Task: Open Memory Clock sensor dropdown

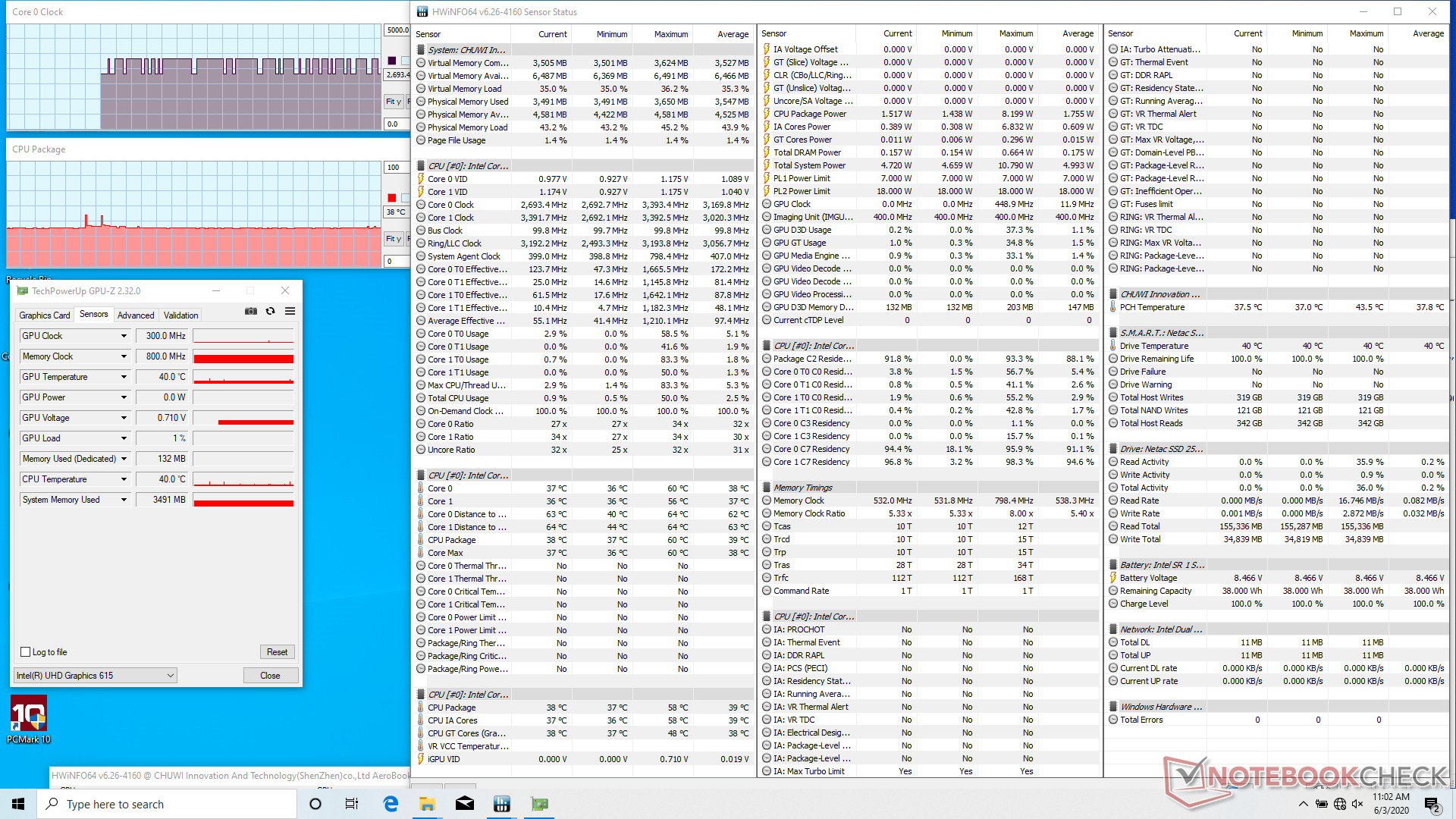Action: 124,356
